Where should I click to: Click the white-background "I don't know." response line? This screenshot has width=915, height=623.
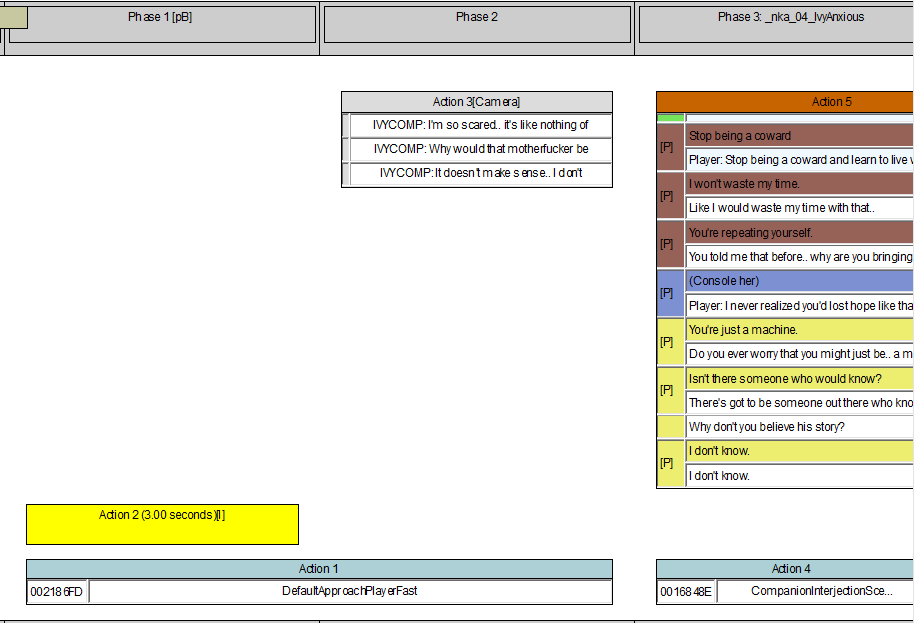tap(799, 476)
